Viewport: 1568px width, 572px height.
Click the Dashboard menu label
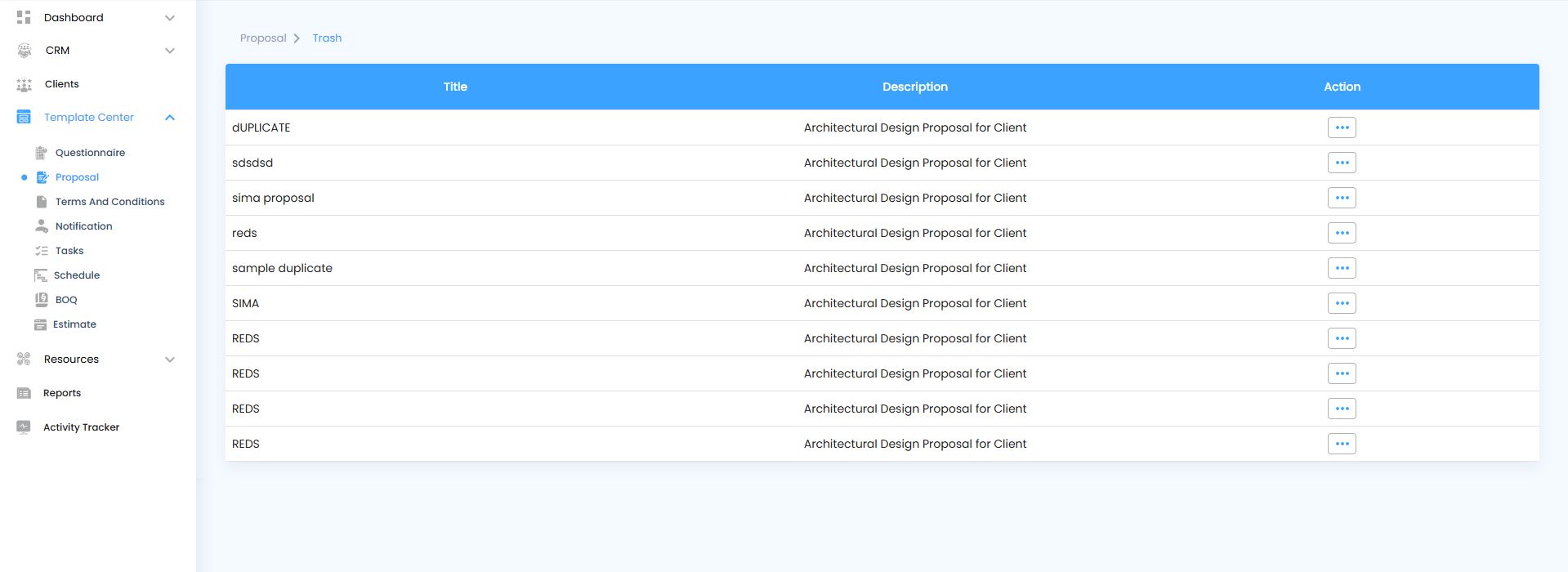tap(74, 17)
